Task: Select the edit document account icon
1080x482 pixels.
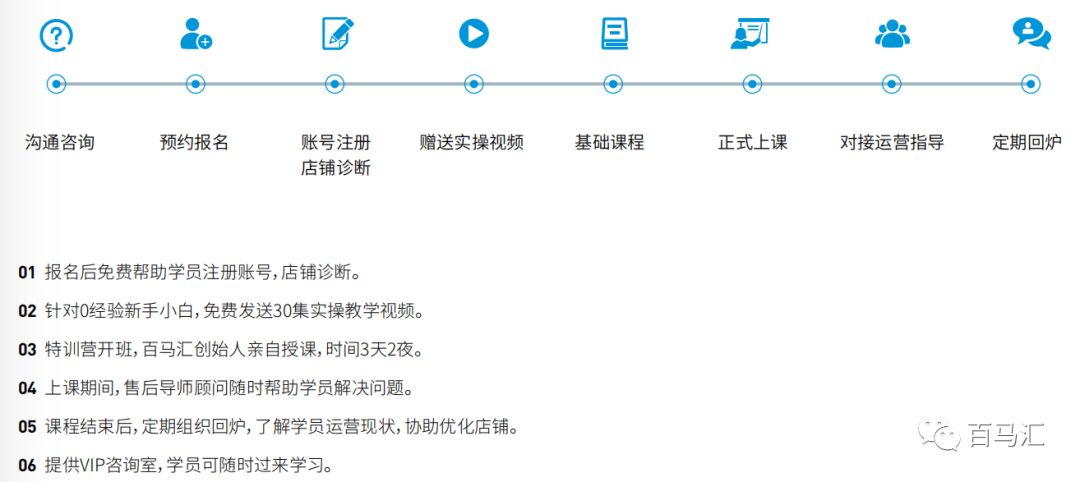Action: click(x=337, y=35)
